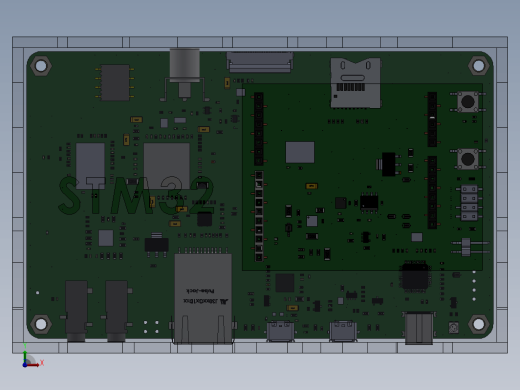This screenshot has height=390, width=520.
Task: Pick the left micro-USB connector
Action: pyautogui.click(x=280, y=331)
